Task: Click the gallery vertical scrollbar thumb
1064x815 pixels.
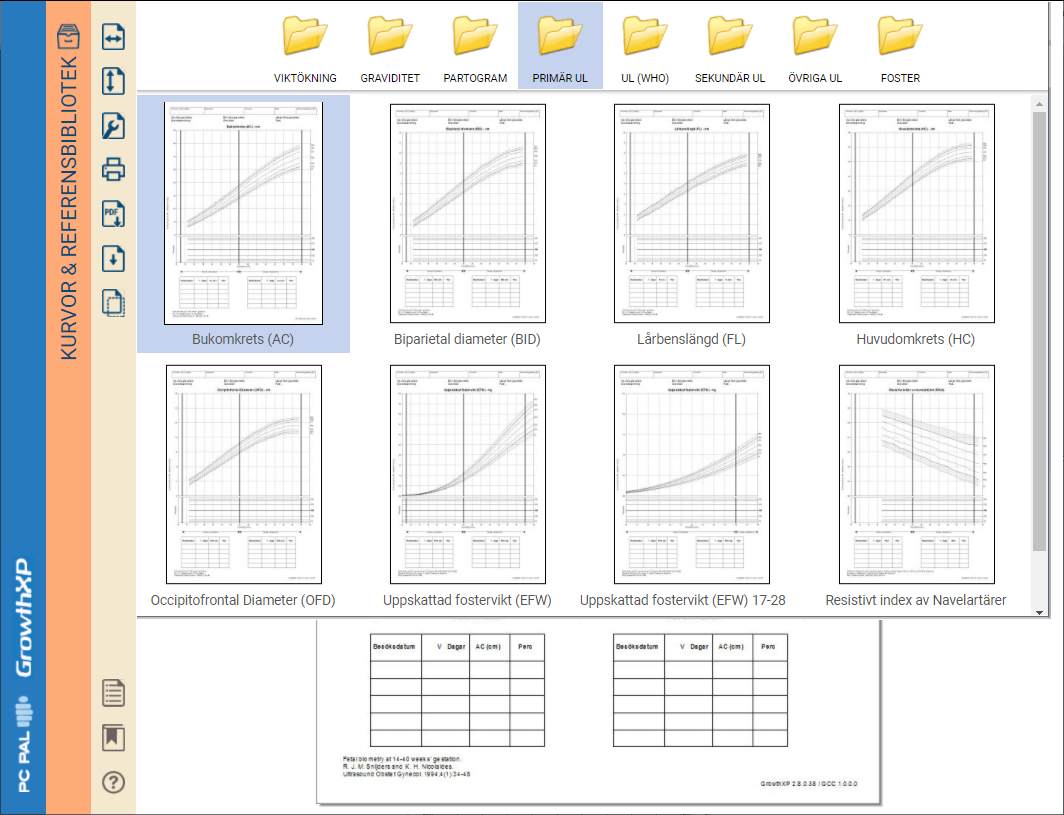Action: point(1039,331)
